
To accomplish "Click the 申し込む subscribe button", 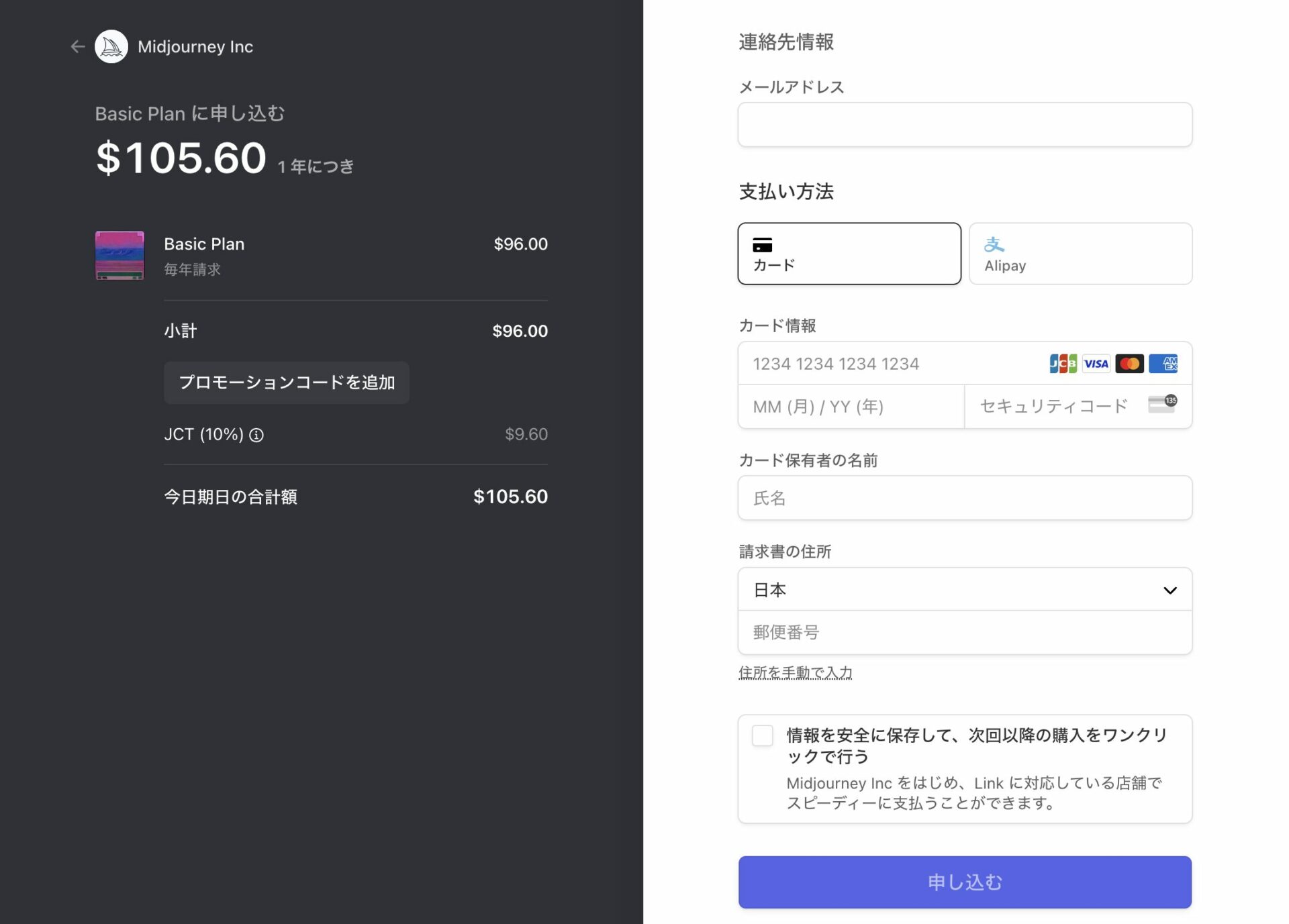I will [964, 882].
